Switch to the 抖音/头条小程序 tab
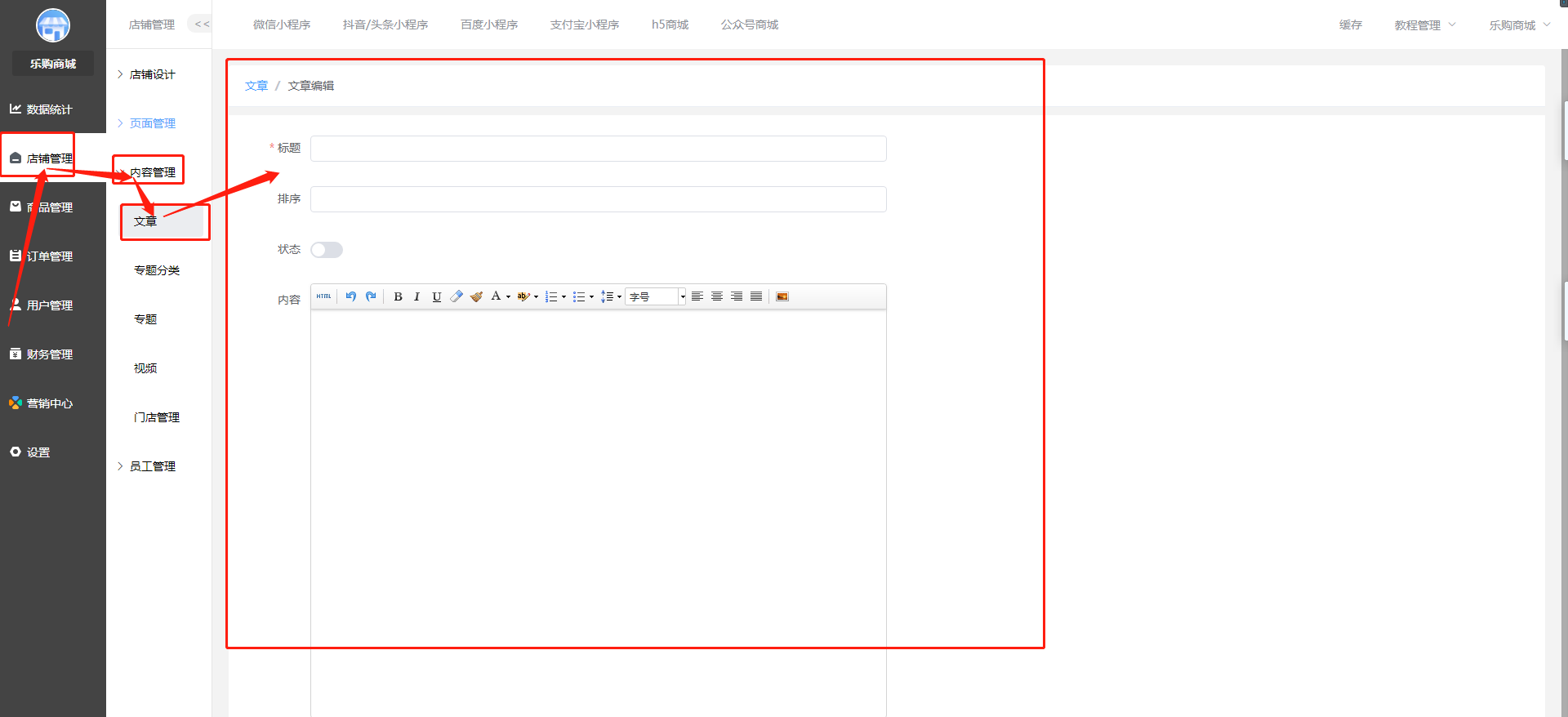This screenshot has height=717, width=1568. coord(385,24)
